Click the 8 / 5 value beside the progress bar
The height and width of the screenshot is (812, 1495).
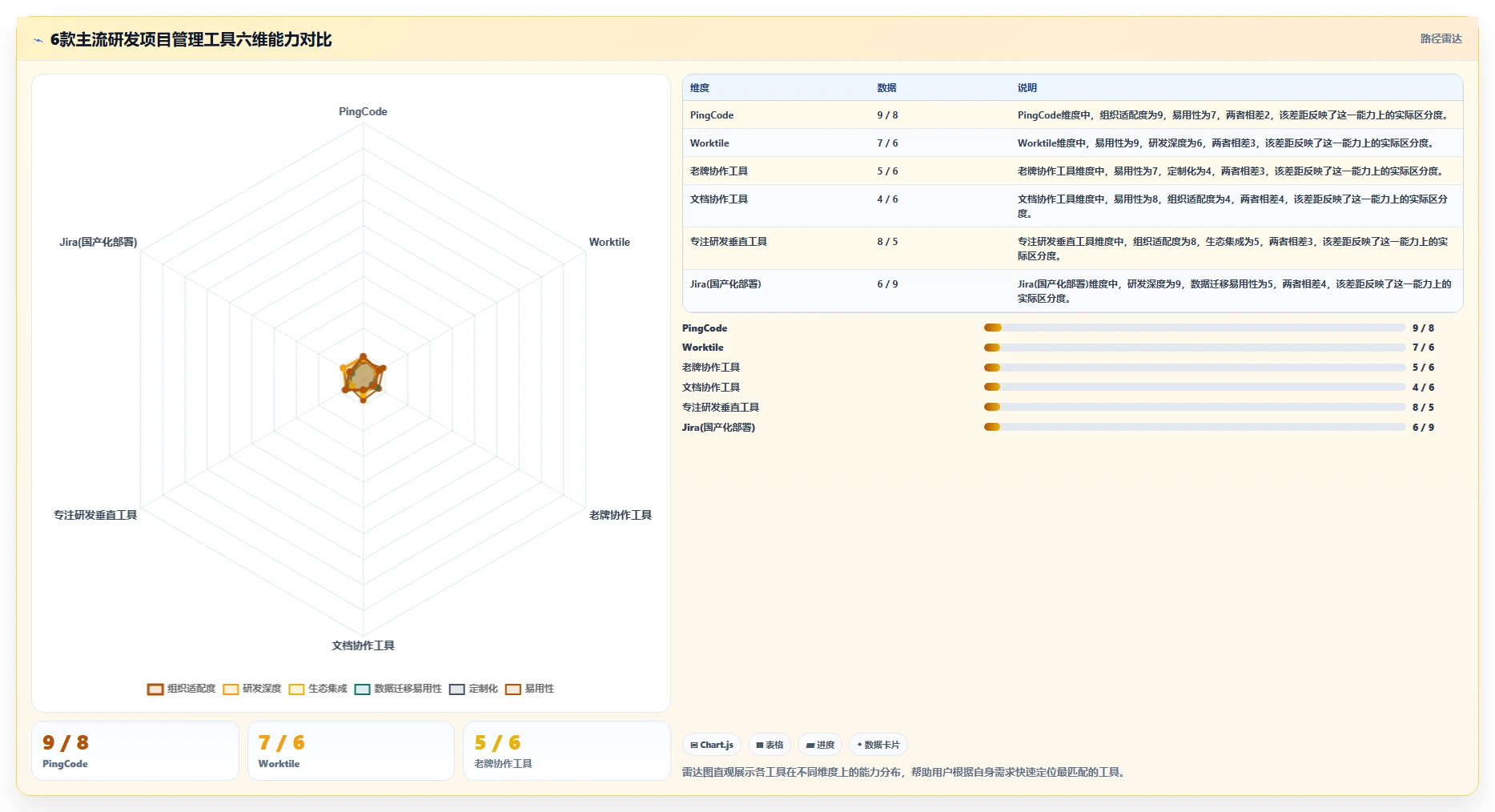coord(1423,408)
